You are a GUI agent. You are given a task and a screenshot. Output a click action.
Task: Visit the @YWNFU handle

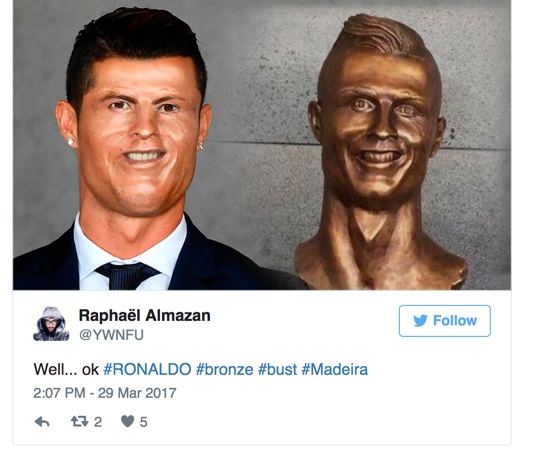click(111, 335)
